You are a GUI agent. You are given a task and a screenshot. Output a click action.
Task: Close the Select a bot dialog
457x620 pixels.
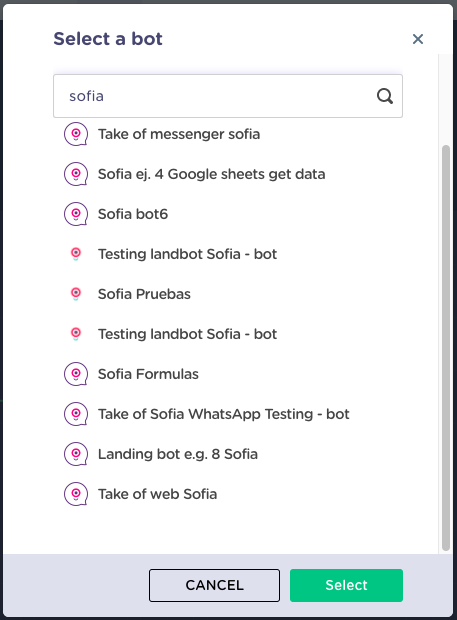click(x=418, y=39)
